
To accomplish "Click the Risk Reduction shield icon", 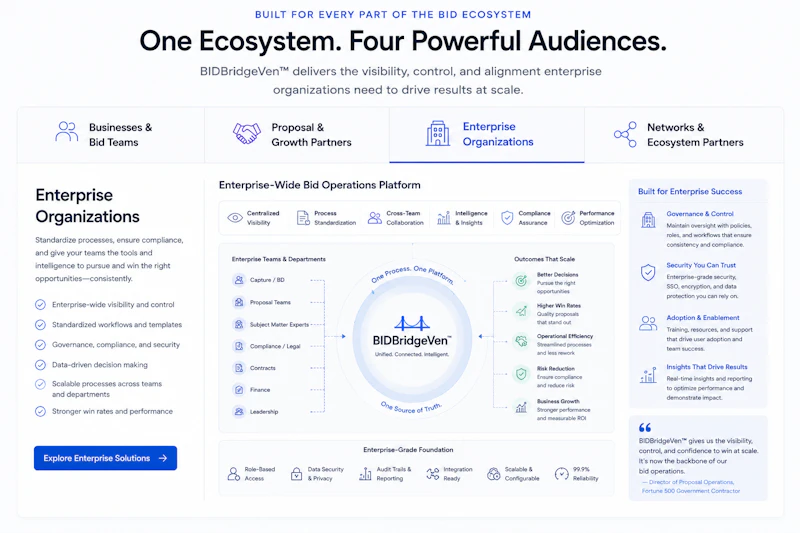I will coord(521,374).
